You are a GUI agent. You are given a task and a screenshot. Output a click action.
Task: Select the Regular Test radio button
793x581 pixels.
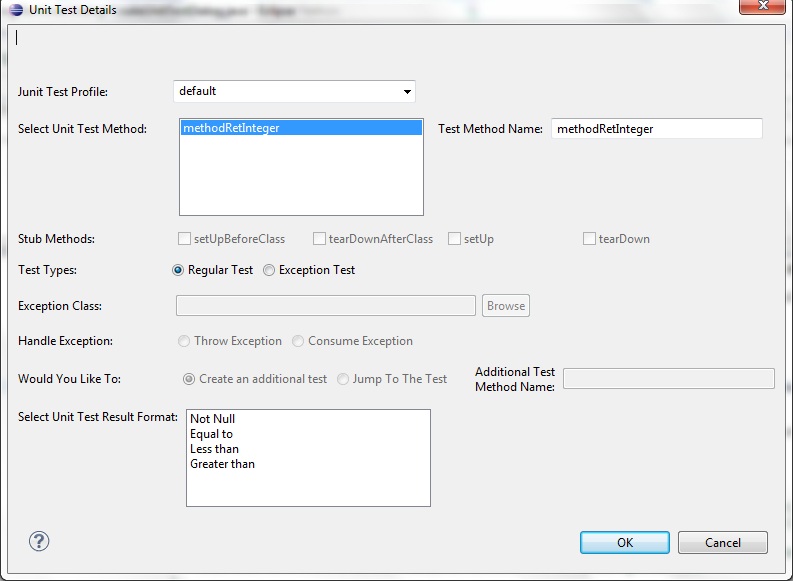pyautogui.click(x=178, y=270)
